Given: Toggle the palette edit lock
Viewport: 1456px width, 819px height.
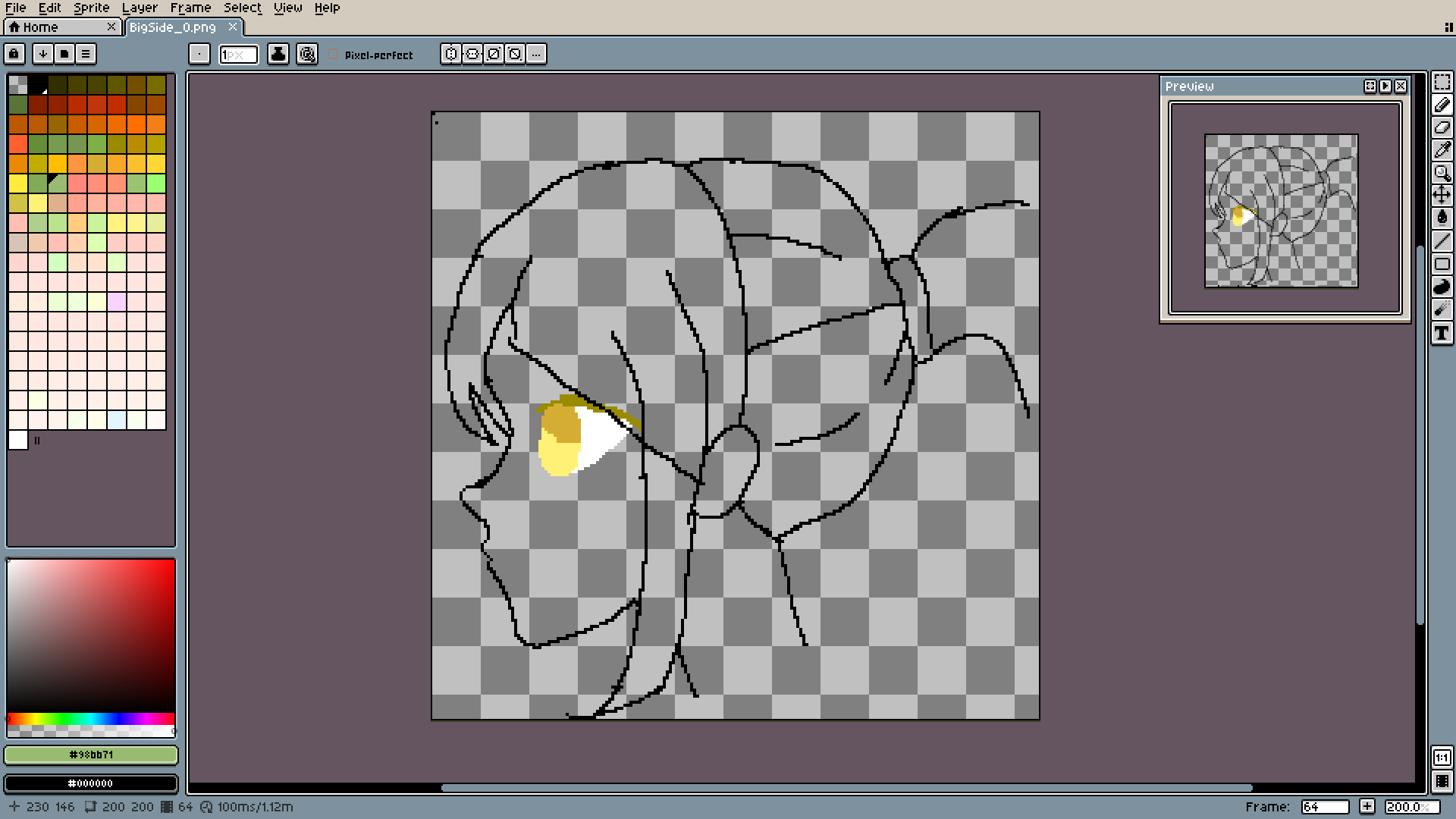Looking at the screenshot, I should pyautogui.click(x=14, y=54).
